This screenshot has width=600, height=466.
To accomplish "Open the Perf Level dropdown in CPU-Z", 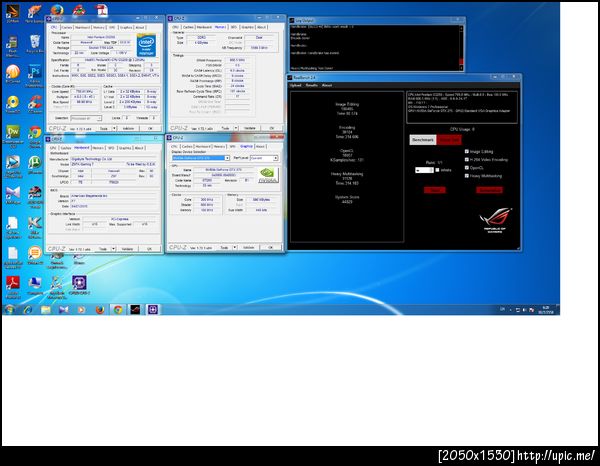I will click(x=264, y=158).
